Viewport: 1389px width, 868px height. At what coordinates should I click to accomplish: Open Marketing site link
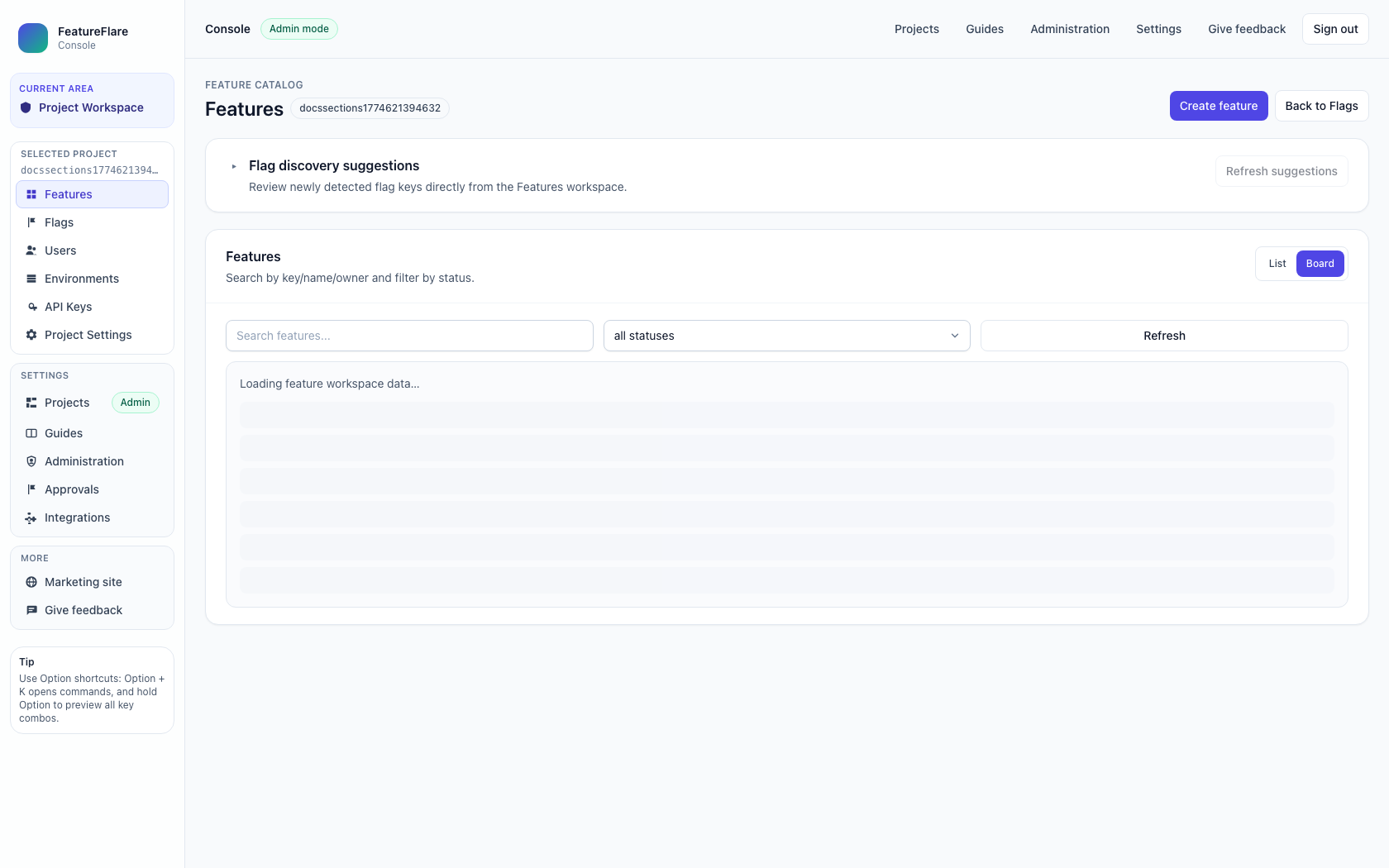pos(92,582)
